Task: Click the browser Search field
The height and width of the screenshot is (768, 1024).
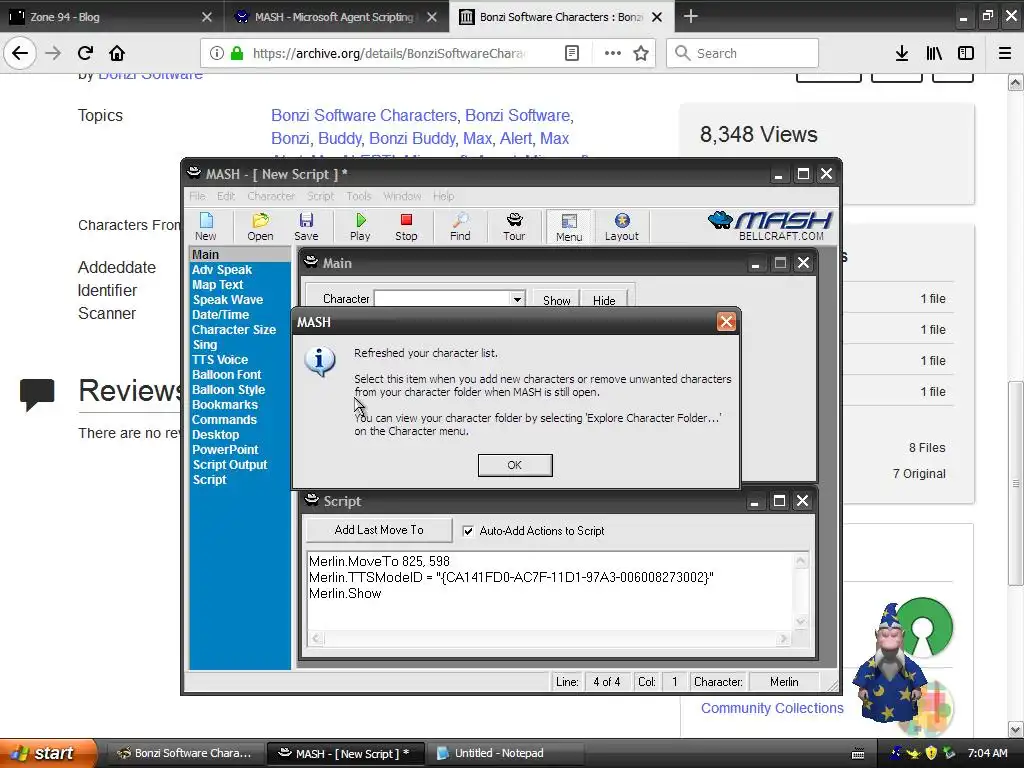Action: [x=743, y=53]
